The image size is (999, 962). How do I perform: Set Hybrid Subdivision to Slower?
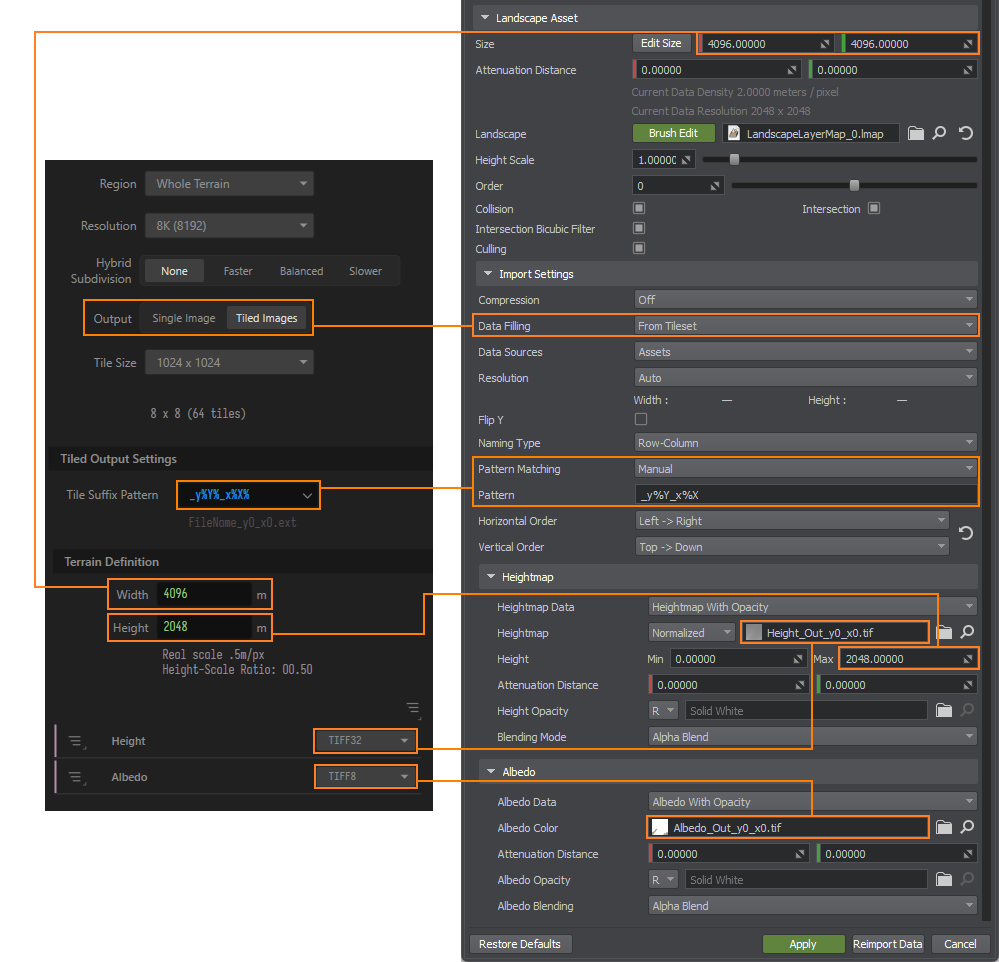pyautogui.click(x=365, y=271)
